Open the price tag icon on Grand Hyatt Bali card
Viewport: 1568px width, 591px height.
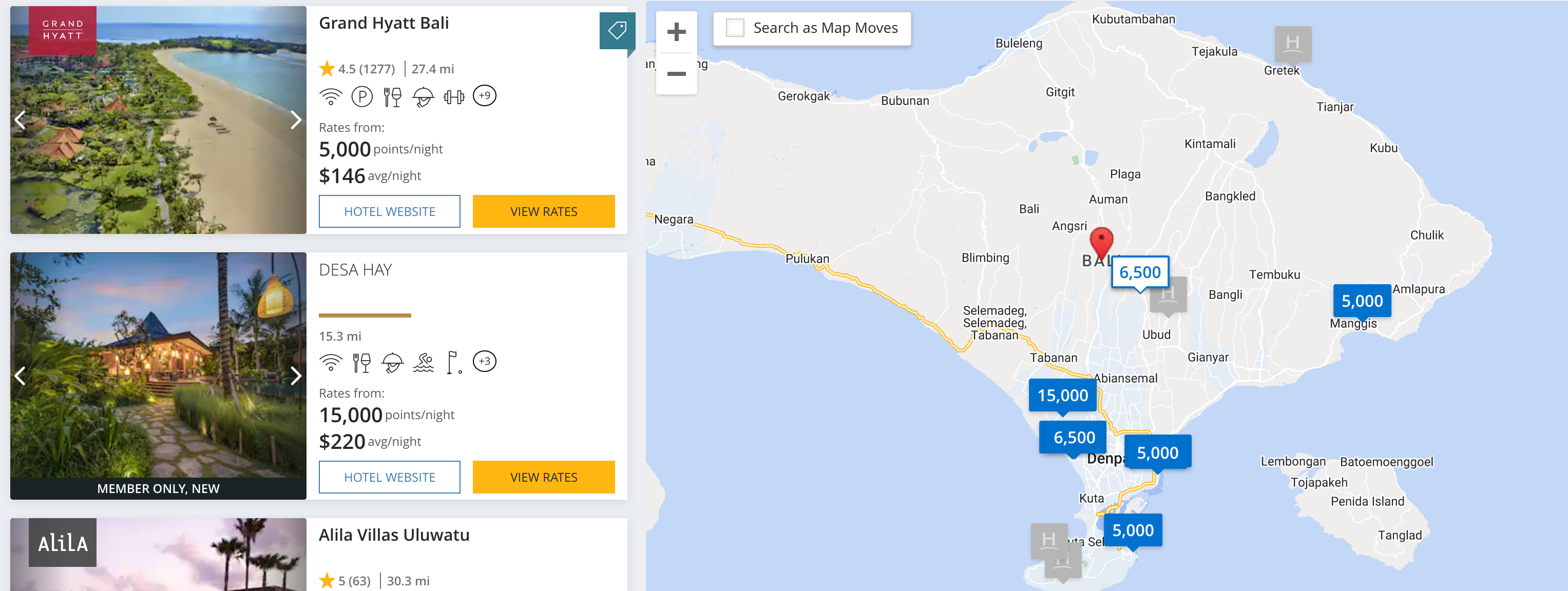coord(617,29)
